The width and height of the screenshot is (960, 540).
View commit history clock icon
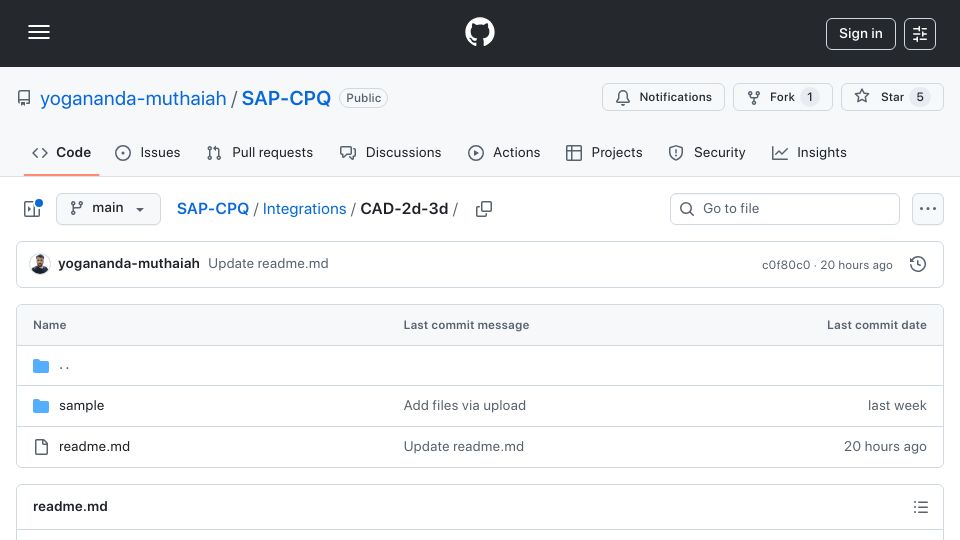pos(918,264)
